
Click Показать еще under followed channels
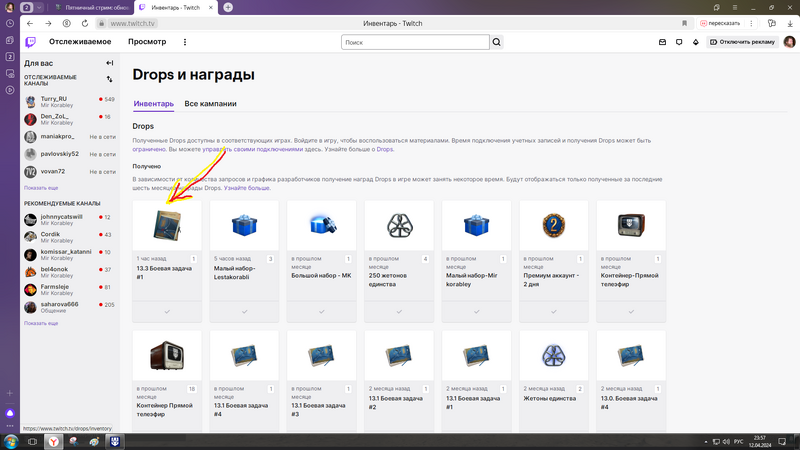click(x=41, y=188)
